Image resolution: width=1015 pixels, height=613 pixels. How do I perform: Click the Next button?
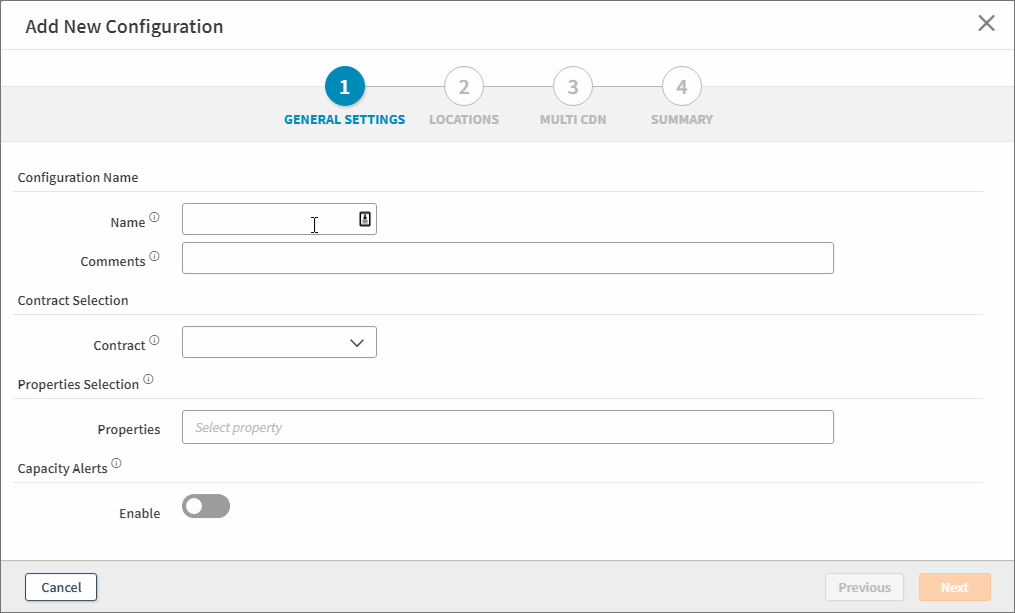point(954,587)
